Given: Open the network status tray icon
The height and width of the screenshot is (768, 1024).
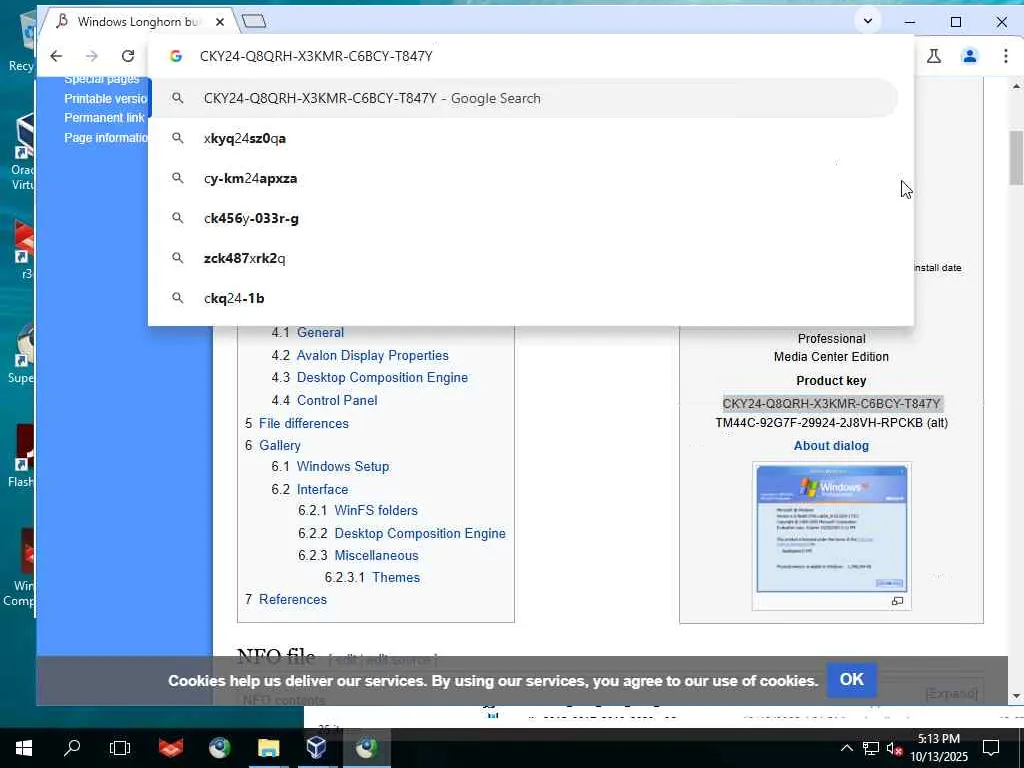Looking at the screenshot, I should click(x=871, y=748).
